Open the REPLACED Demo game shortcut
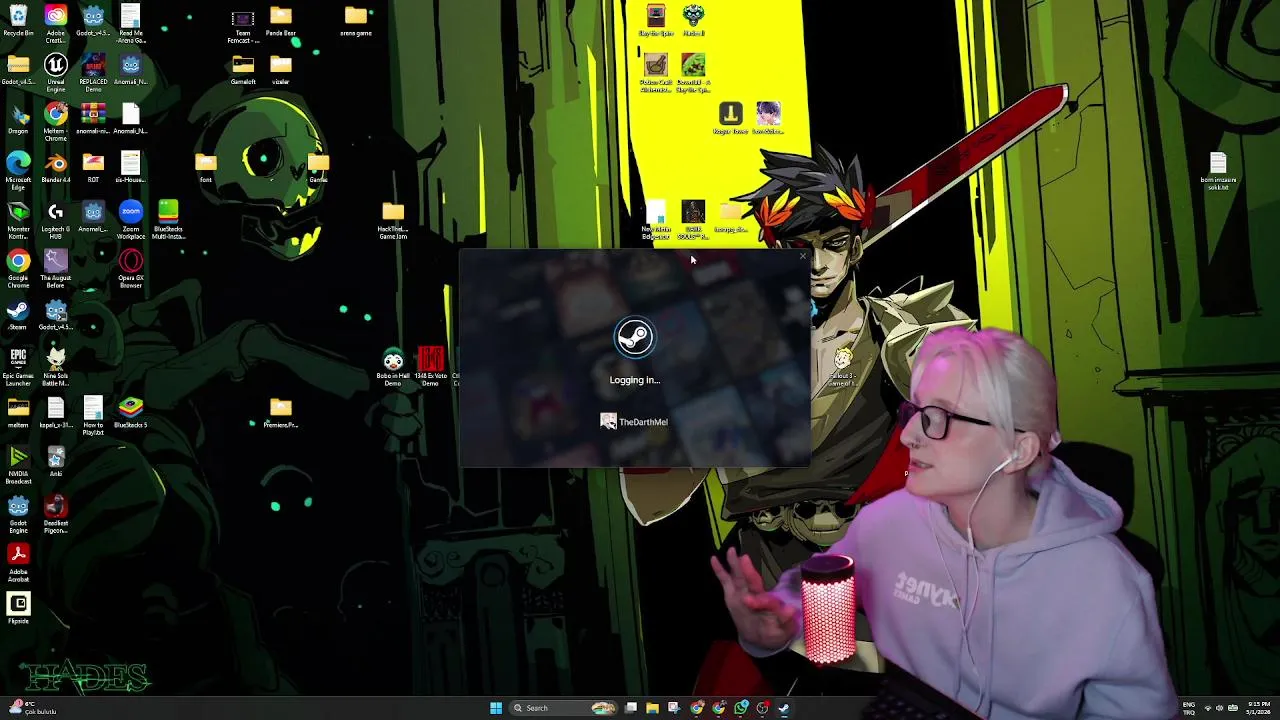 coord(93,71)
